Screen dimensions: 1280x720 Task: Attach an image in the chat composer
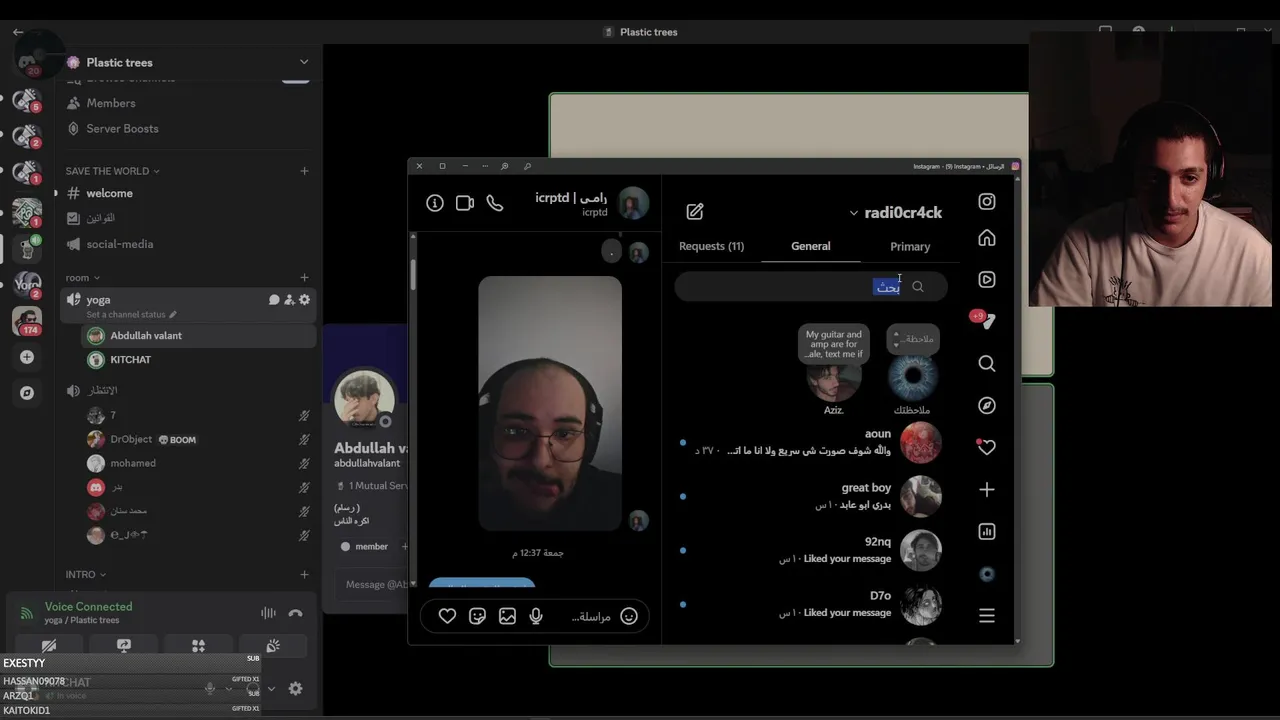coord(507,616)
